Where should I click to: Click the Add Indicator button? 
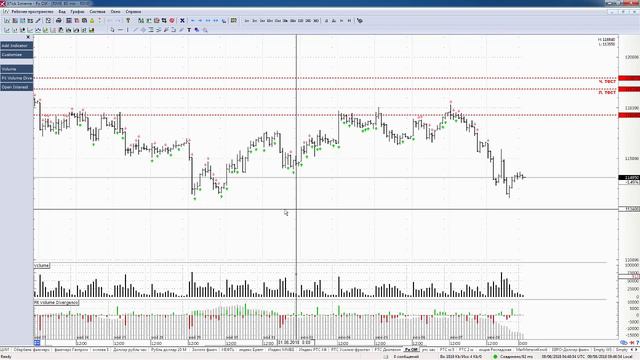coord(16,46)
